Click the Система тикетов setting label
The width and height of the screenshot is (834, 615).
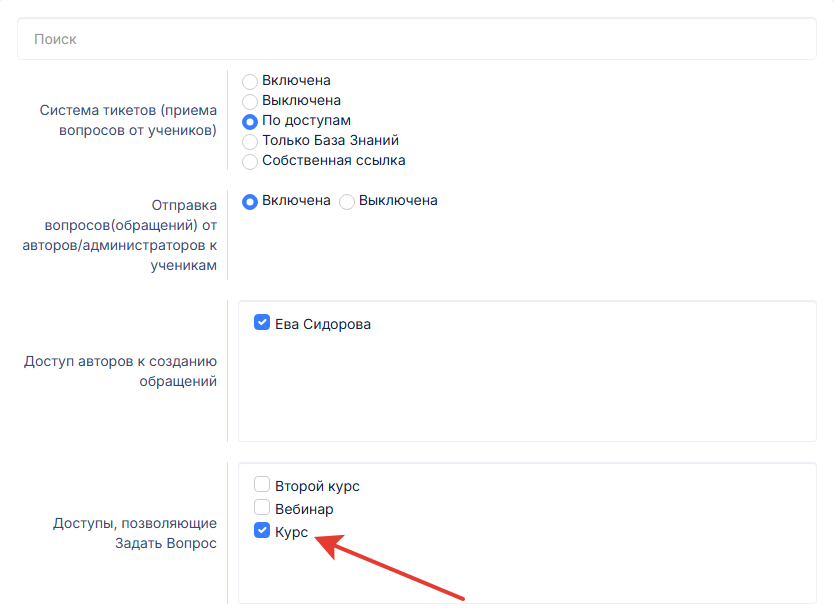pos(128,120)
